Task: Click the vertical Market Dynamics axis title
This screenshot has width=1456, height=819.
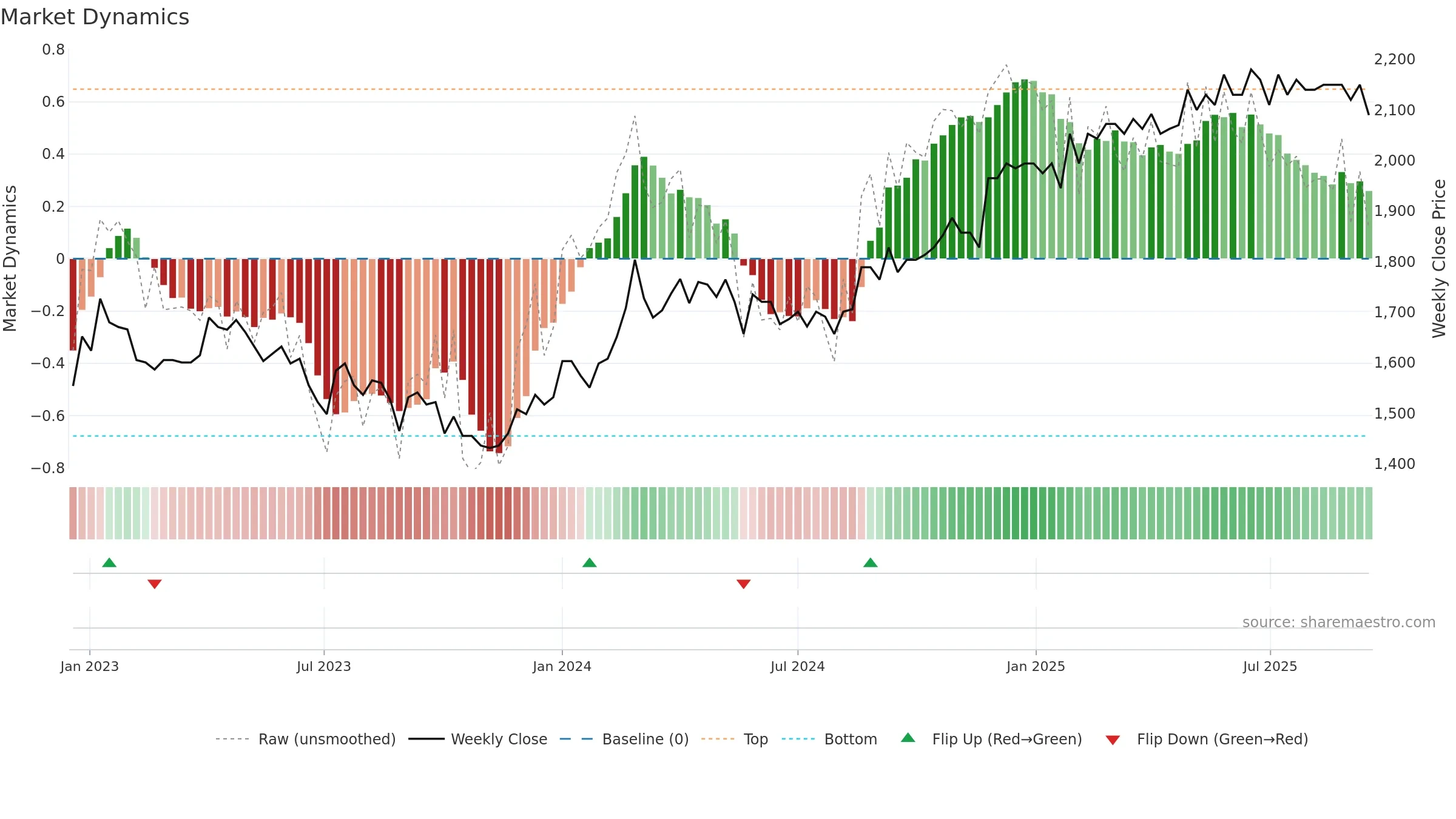Action: (10, 258)
